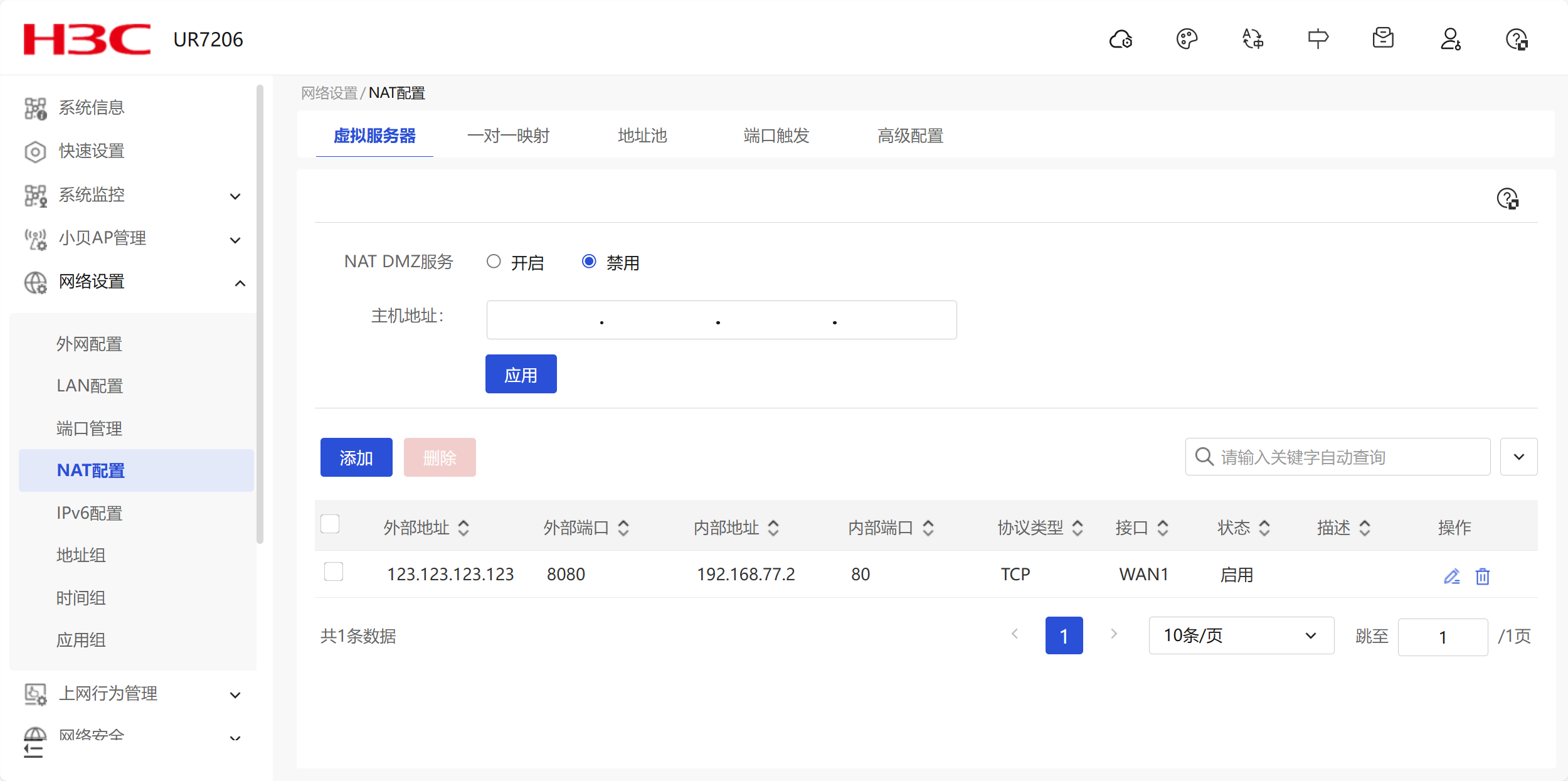1568x781 pixels.
Task: Edit the 123.123.123.123 virtual server entry
Action: (x=1451, y=576)
